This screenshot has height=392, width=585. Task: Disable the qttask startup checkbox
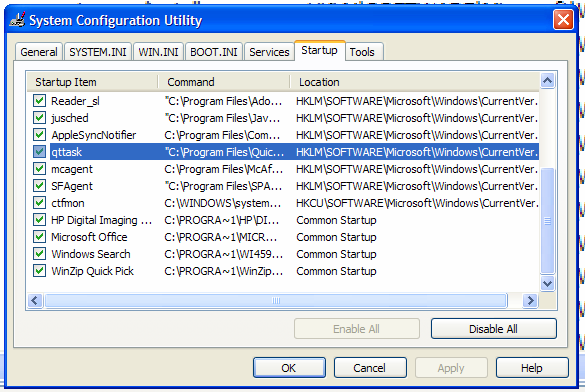pos(39,152)
